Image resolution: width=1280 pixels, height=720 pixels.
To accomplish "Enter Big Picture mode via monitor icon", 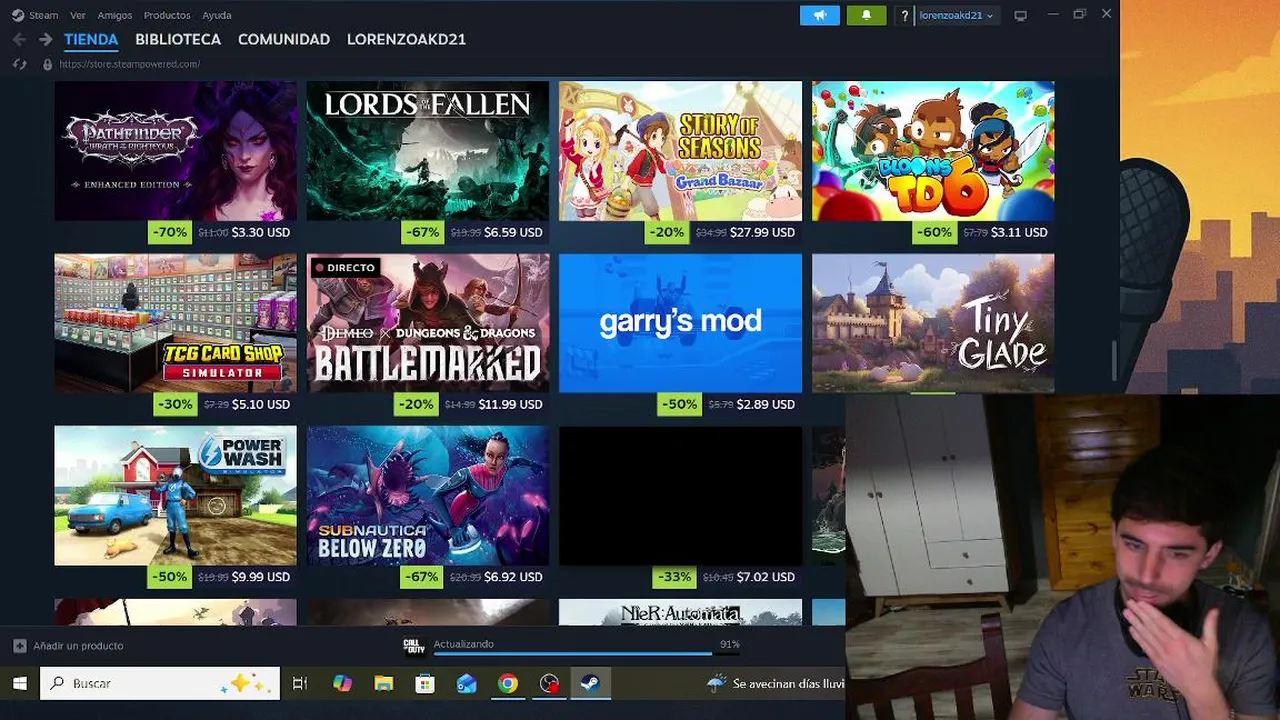I will click(1020, 15).
